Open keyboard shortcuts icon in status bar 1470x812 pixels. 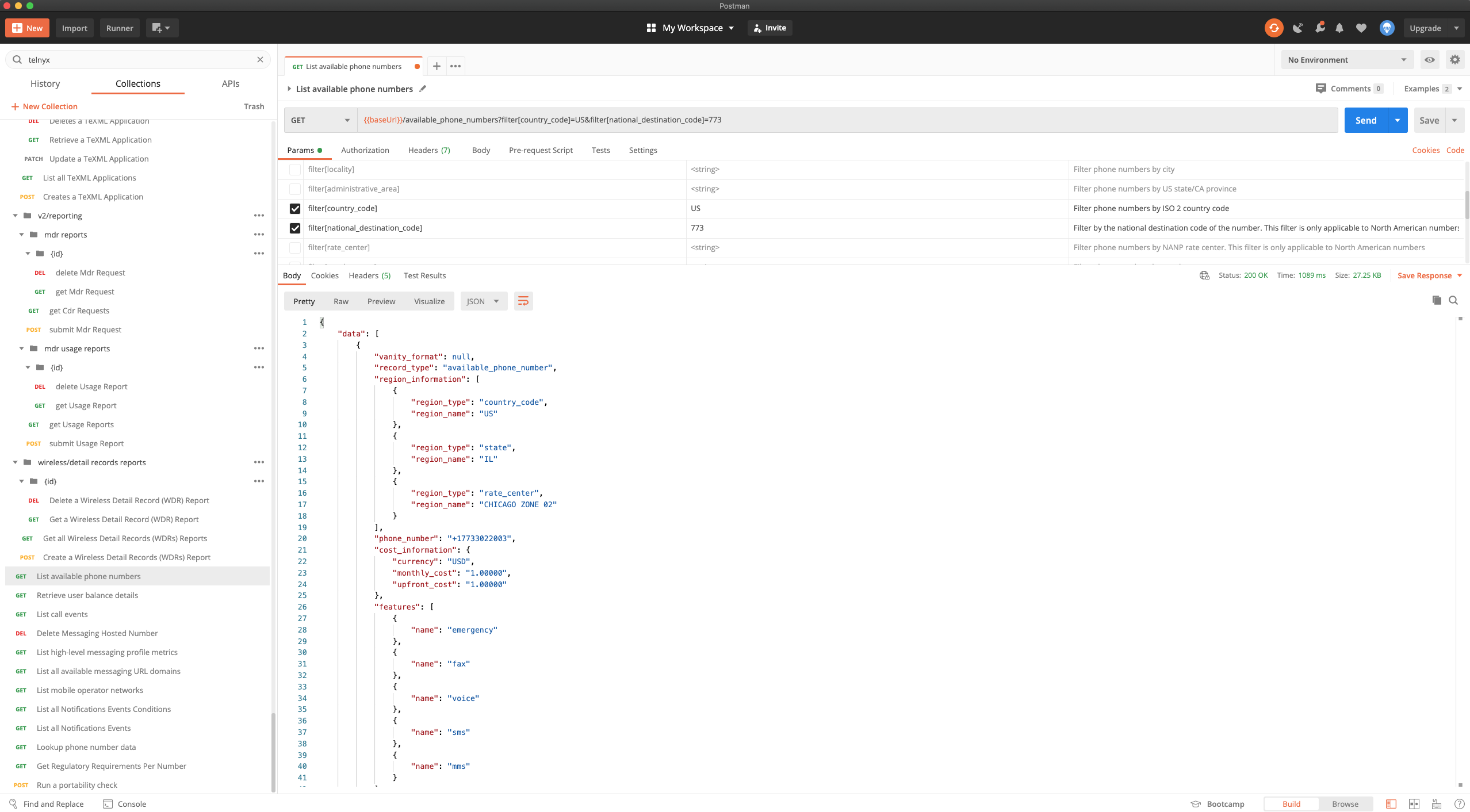pos(1437,804)
